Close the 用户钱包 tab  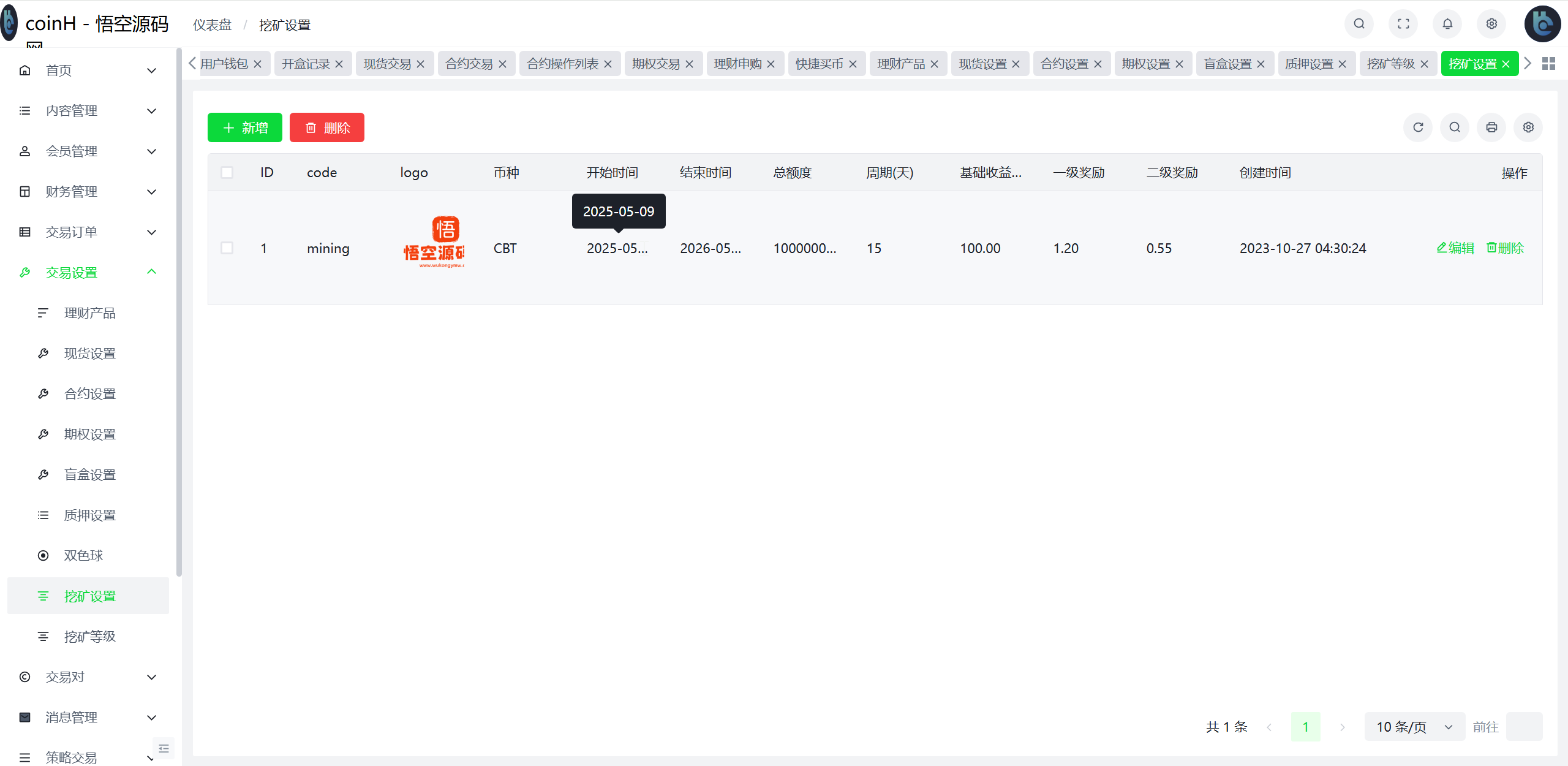(257, 64)
